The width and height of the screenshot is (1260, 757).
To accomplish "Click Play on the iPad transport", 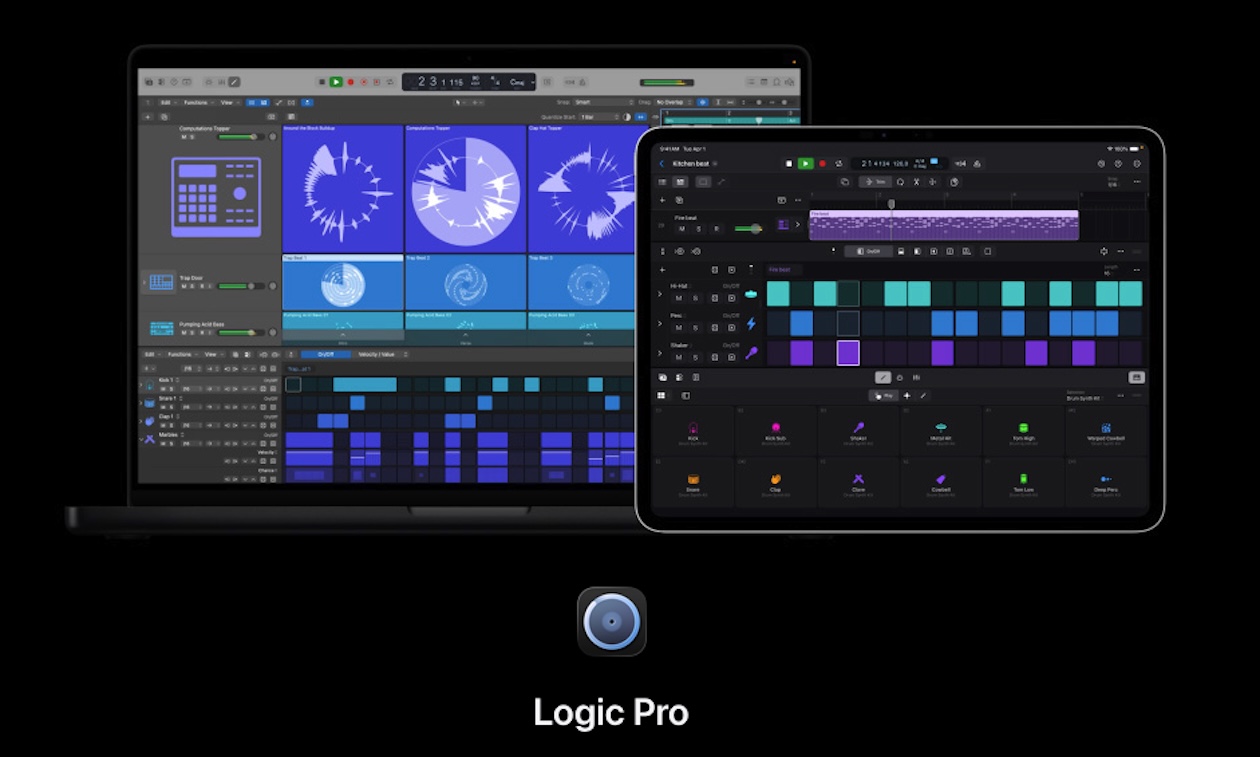I will pos(806,163).
